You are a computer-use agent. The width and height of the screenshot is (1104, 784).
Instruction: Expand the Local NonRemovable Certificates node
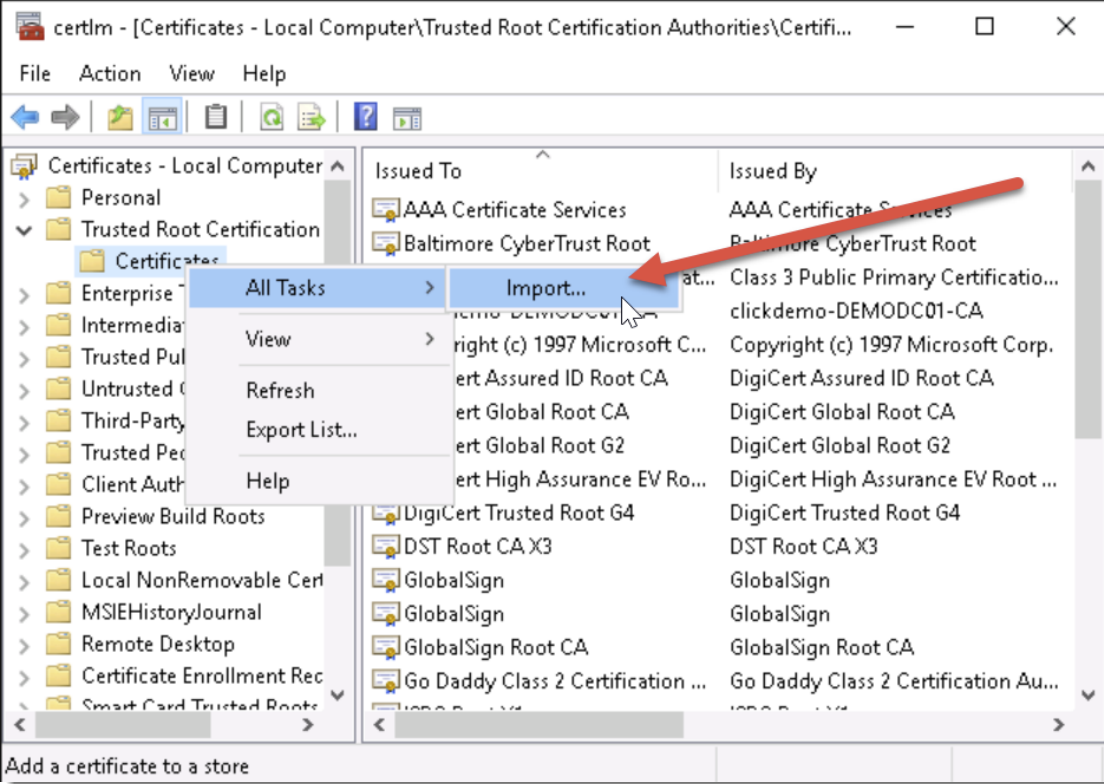click(24, 582)
